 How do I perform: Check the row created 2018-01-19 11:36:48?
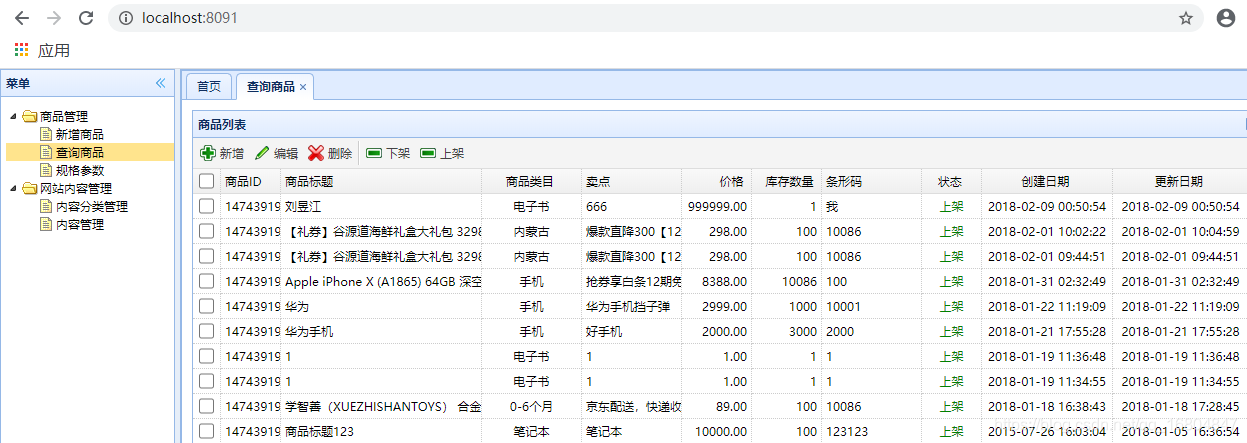pyautogui.click(x=206, y=356)
